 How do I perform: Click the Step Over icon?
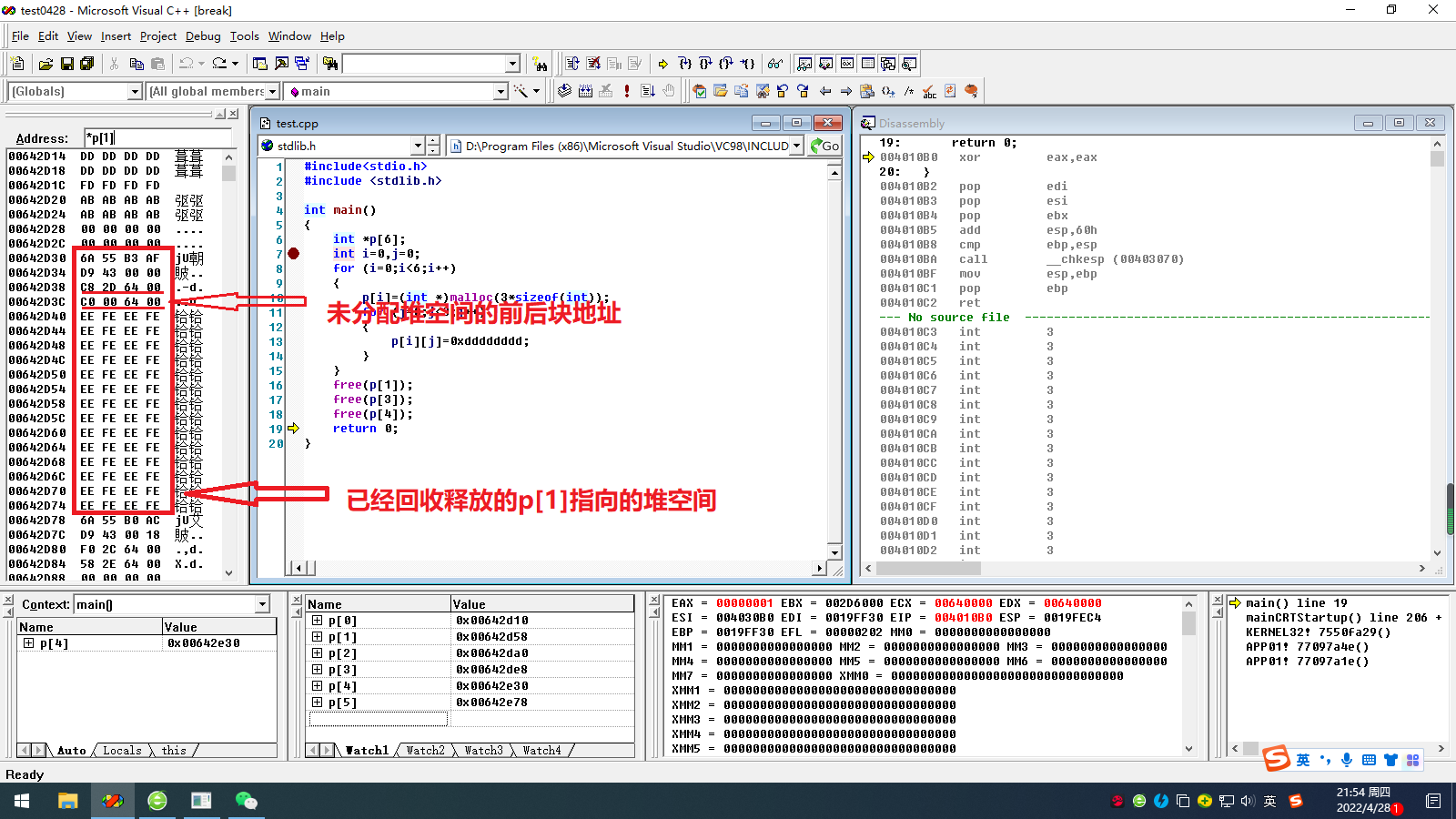click(705, 64)
